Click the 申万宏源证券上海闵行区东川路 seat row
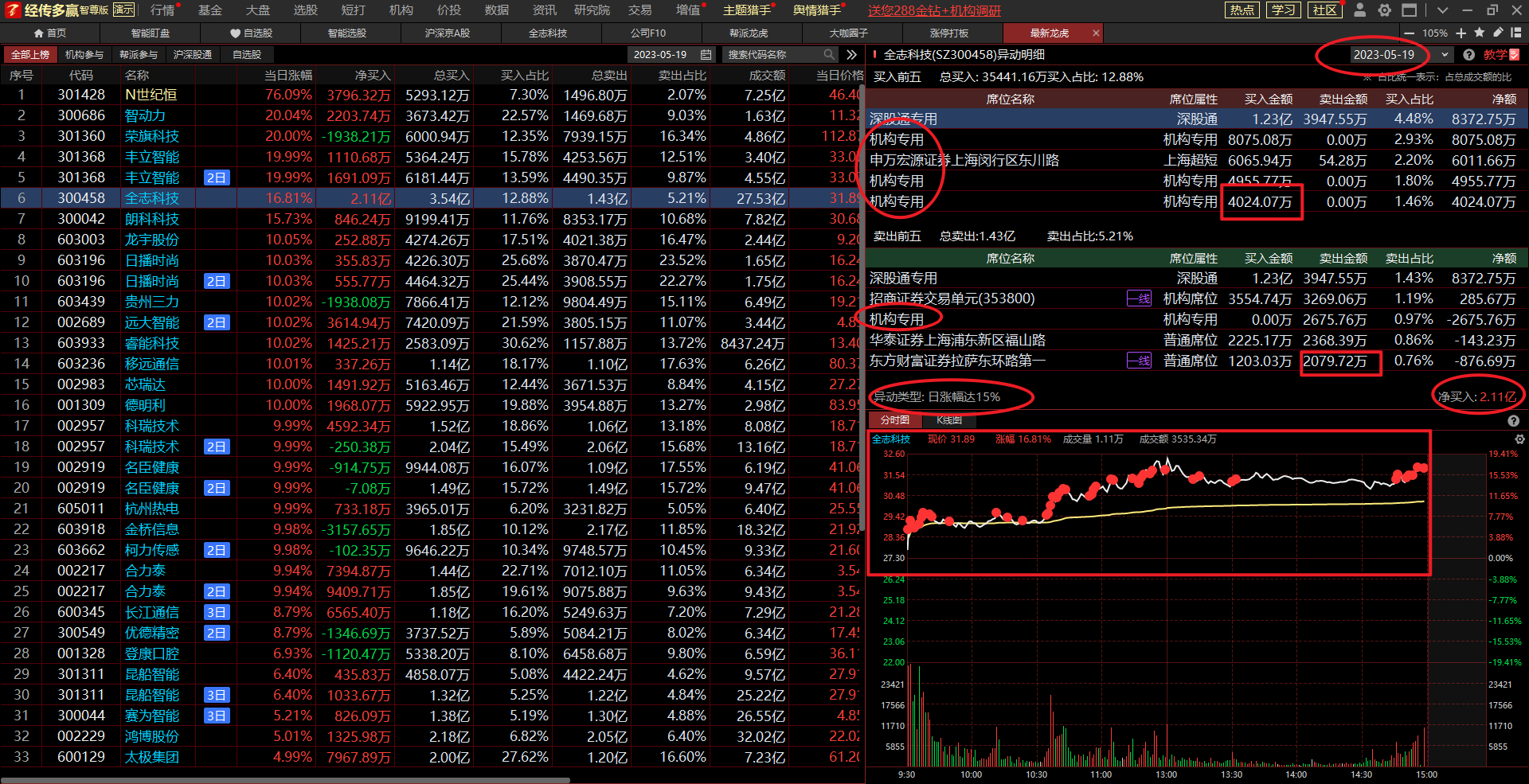This screenshot has height=784, width=1529. point(1197,160)
